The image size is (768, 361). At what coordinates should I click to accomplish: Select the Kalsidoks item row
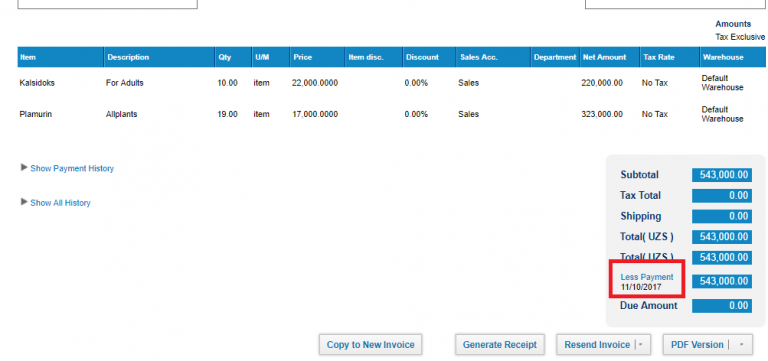click(x=391, y=83)
